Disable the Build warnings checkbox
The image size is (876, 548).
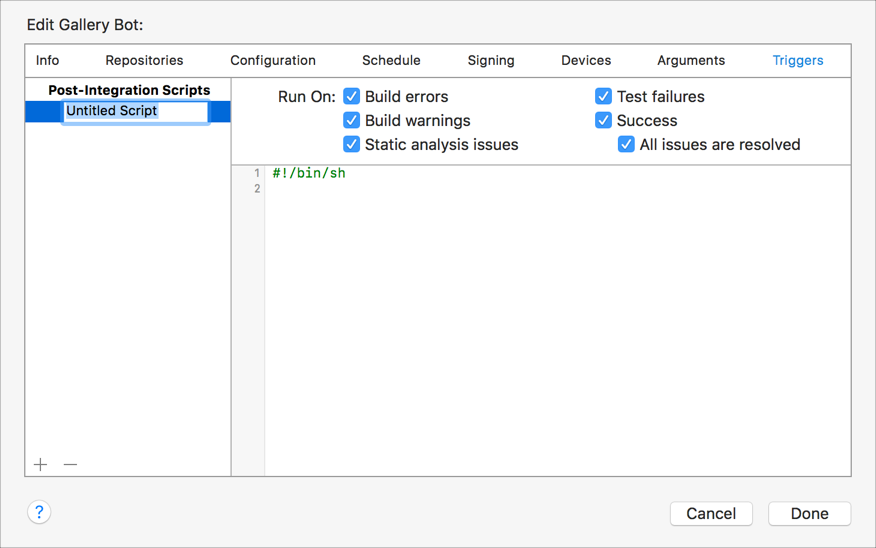[x=352, y=120]
